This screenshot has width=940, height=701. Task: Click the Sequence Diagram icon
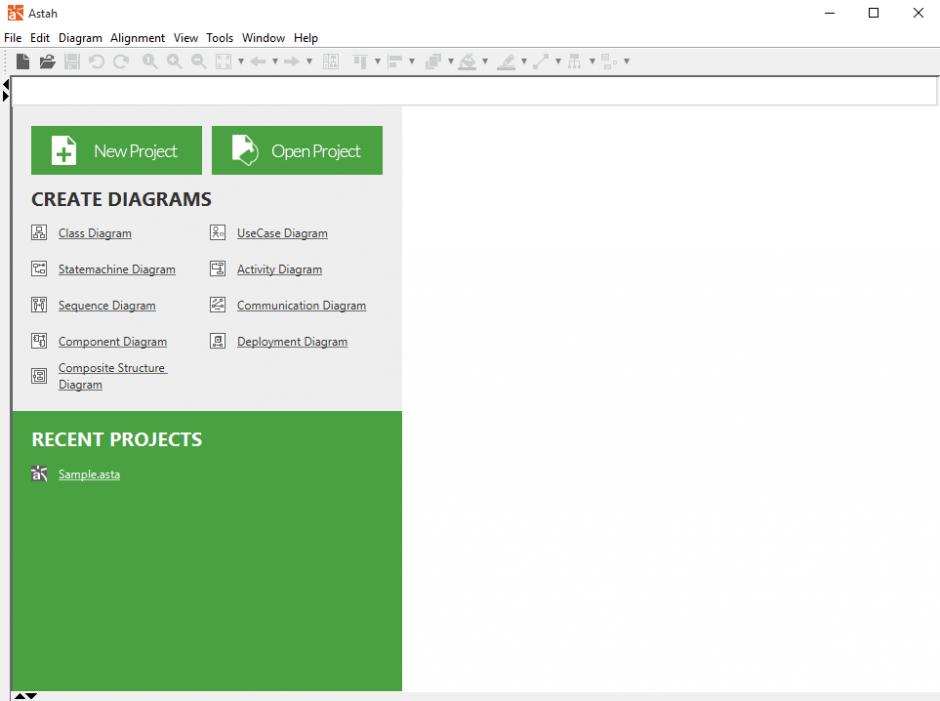point(39,305)
